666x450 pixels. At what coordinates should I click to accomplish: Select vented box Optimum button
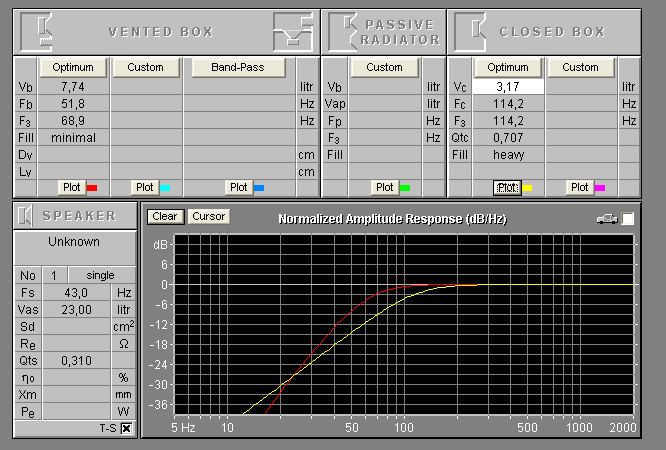(73, 68)
